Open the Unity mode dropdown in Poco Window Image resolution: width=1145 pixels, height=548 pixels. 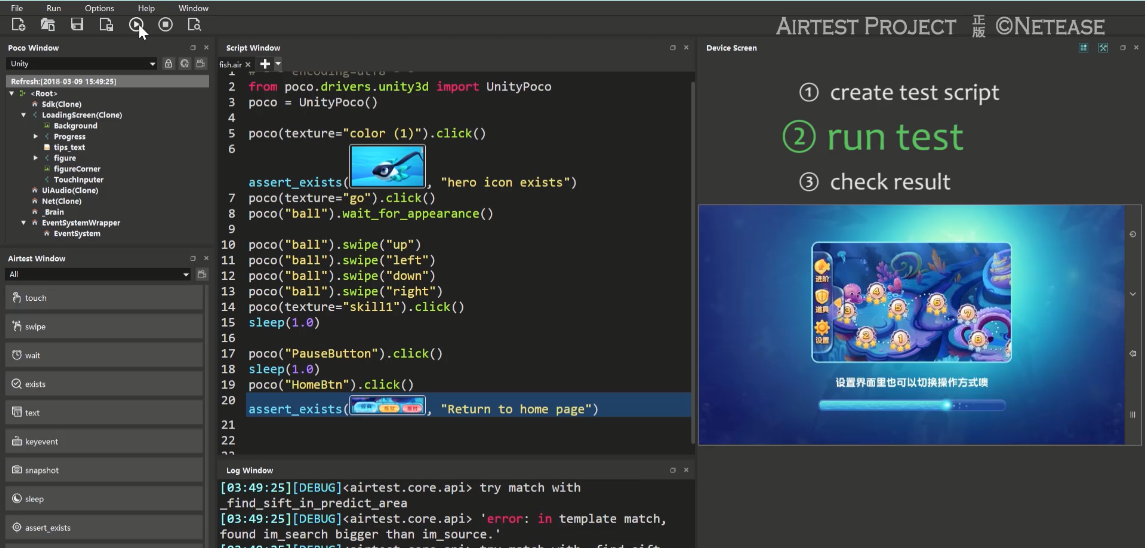click(82, 64)
